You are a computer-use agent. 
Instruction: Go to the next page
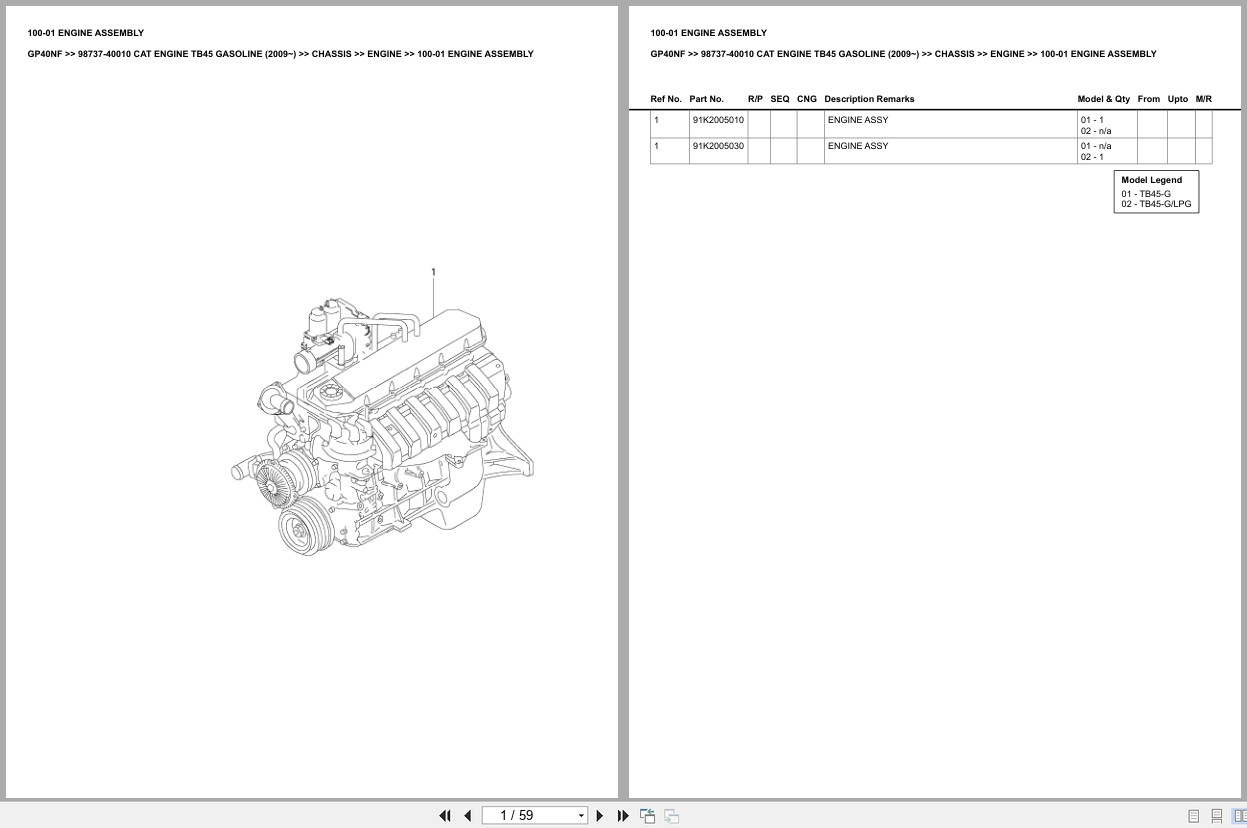click(599, 815)
